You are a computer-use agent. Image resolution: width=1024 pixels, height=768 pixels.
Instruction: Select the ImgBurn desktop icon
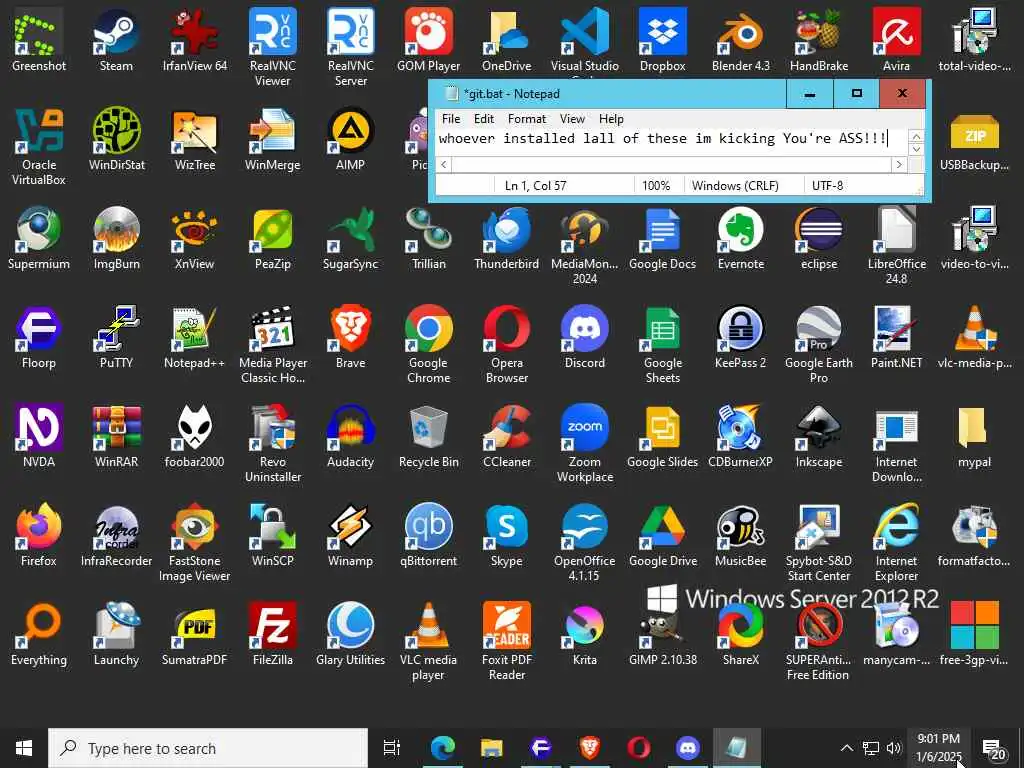coord(116,238)
